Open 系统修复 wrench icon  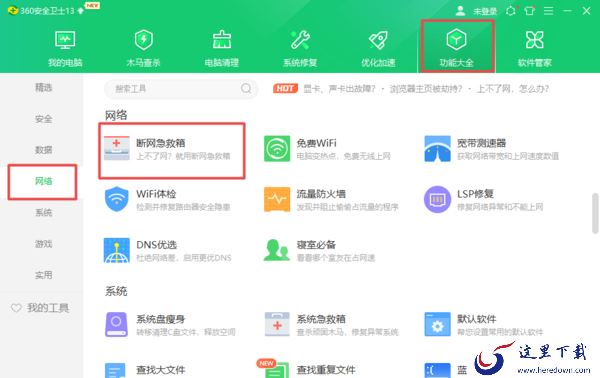click(300, 40)
